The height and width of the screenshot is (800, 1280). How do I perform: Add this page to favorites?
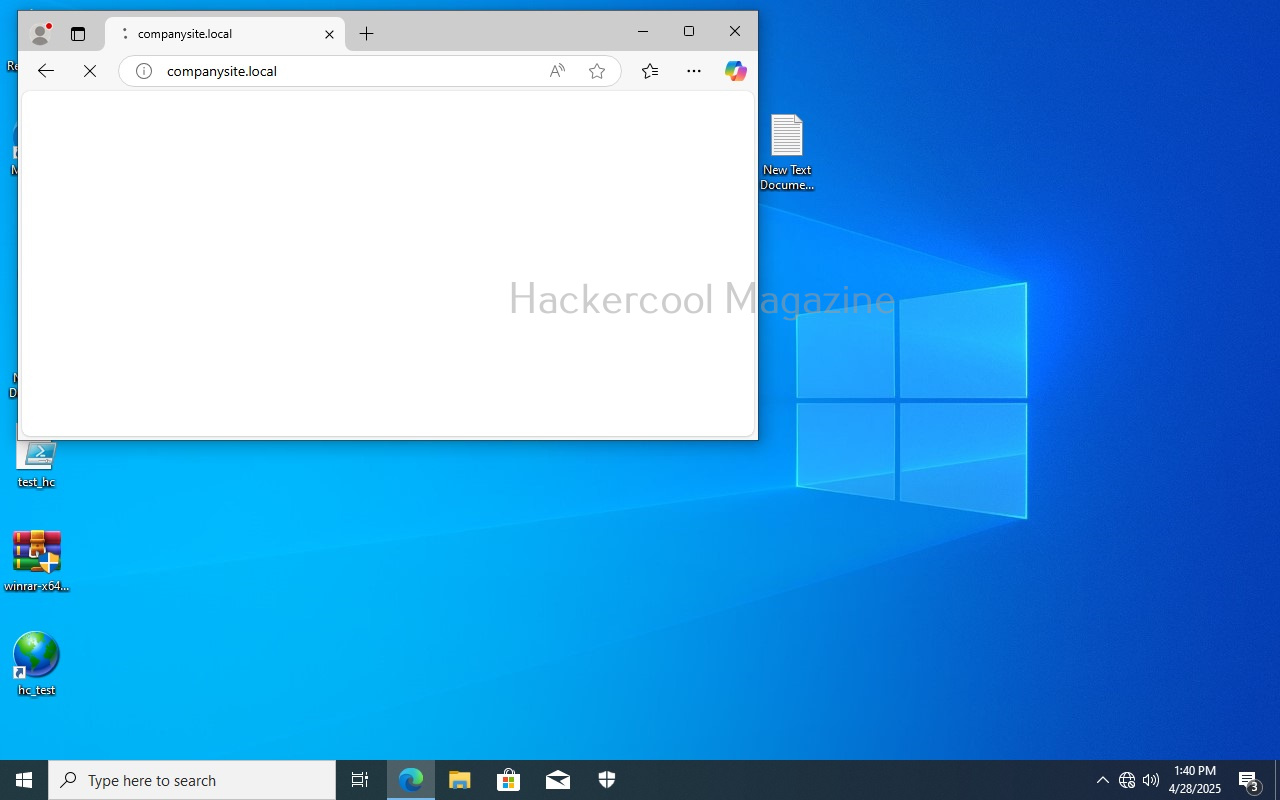pos(597,71)
